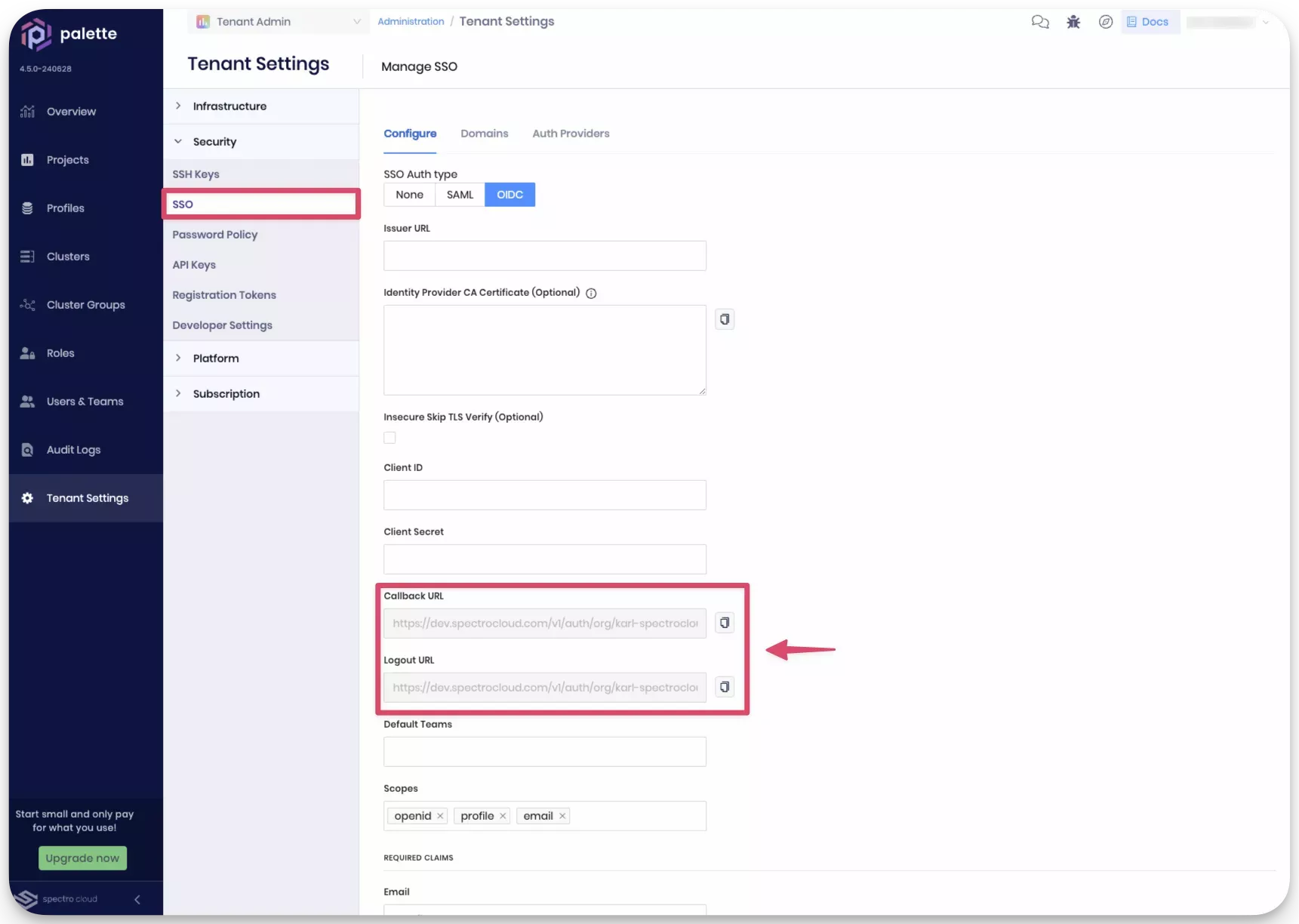Screen dimensions: 1299x924
Task: Expand the Platform settings section
Action: point(216,359)
